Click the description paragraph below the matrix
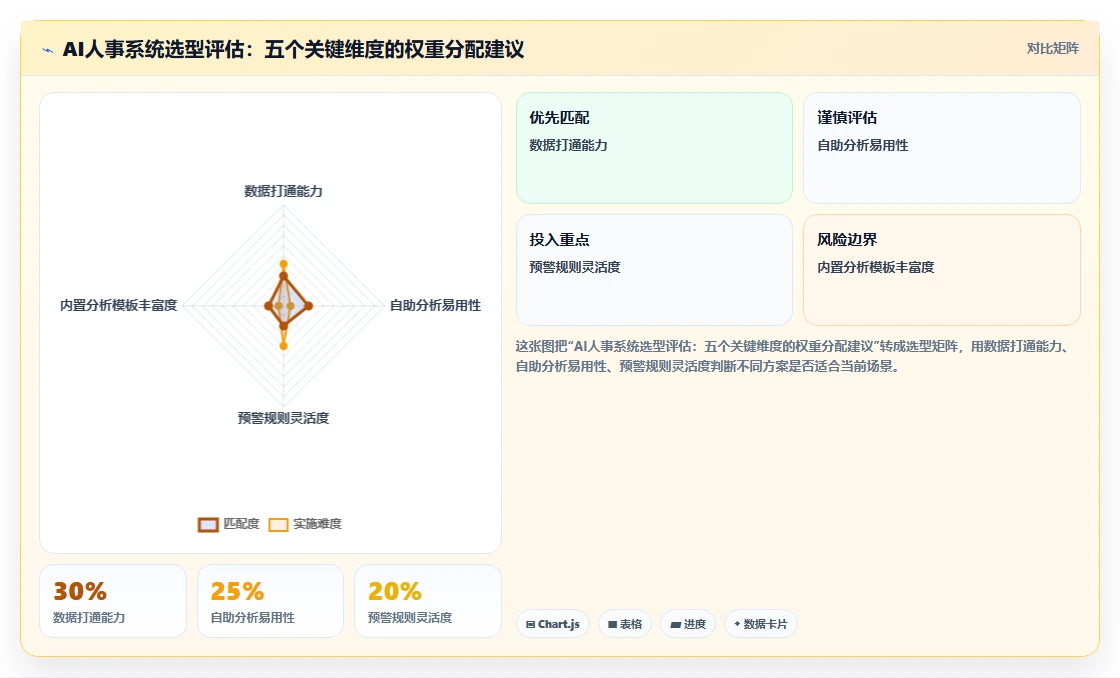The height and width of the screenshot is (678, 1120). click(795, 357)
